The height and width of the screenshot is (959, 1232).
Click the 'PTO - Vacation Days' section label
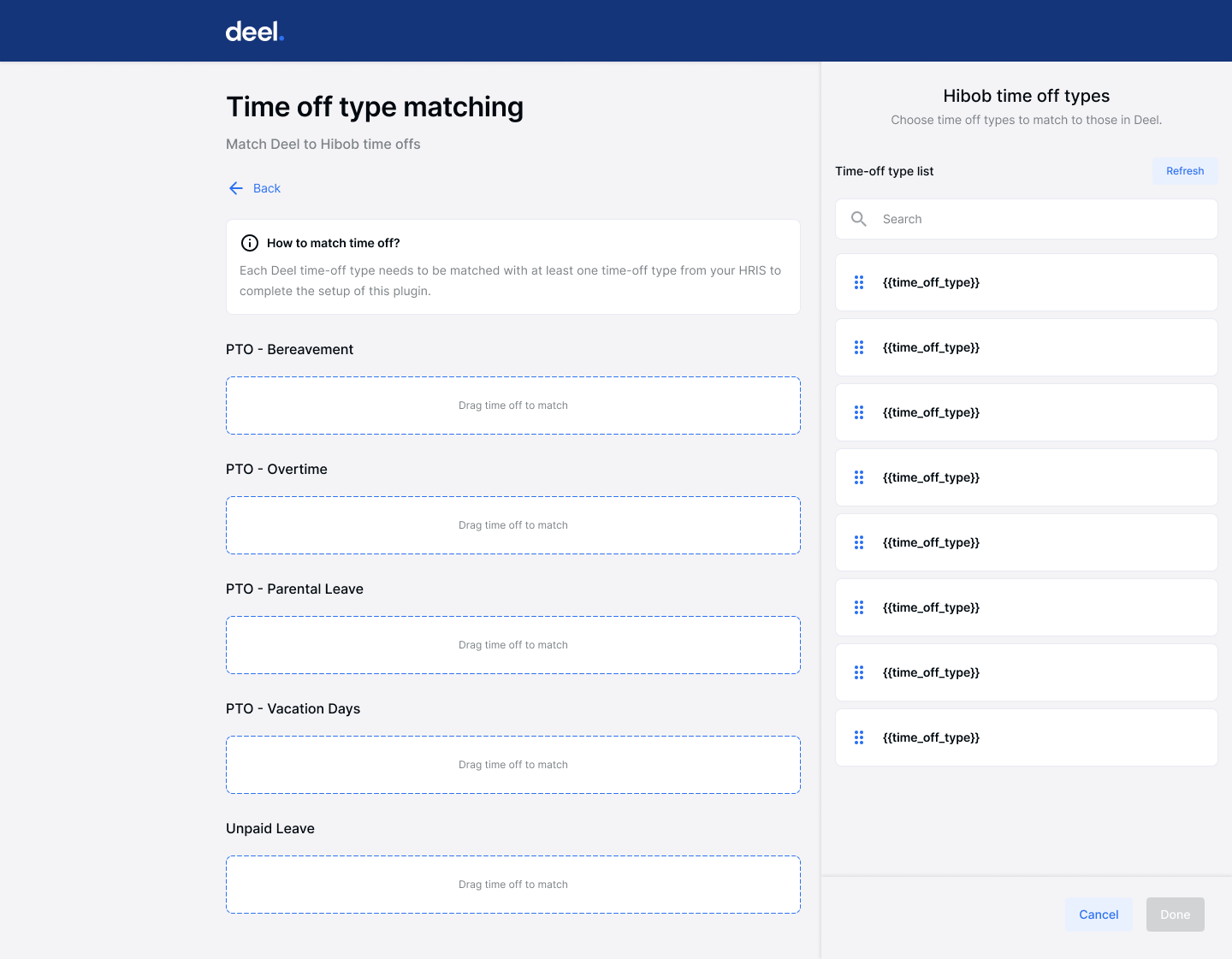(293, 708)
